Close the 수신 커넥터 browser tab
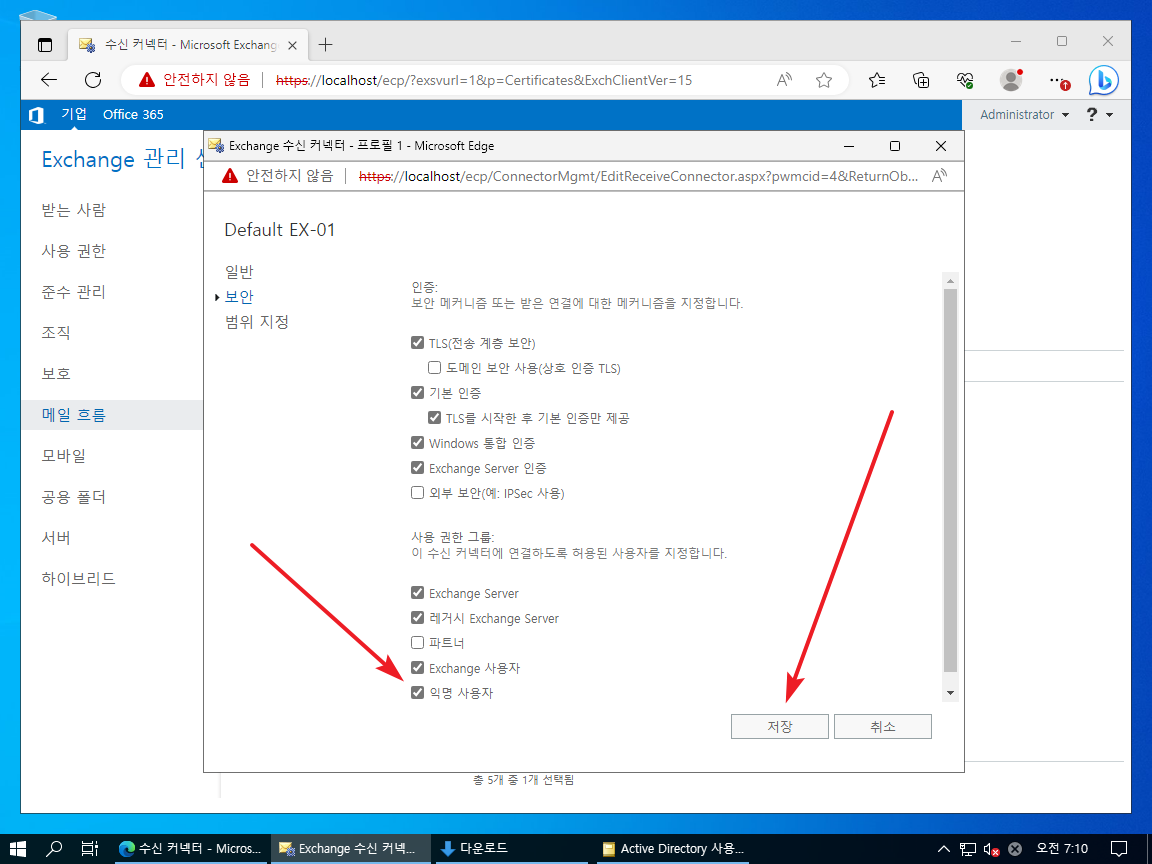The width and height of the screenshot is (1152, 864). coord(292,45)
